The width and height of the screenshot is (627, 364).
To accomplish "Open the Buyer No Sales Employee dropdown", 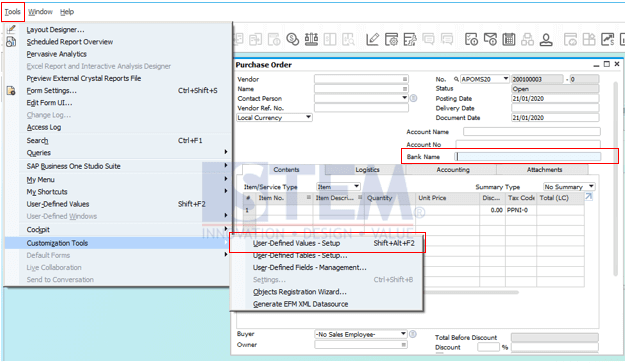I will click(x=403, y=334).
